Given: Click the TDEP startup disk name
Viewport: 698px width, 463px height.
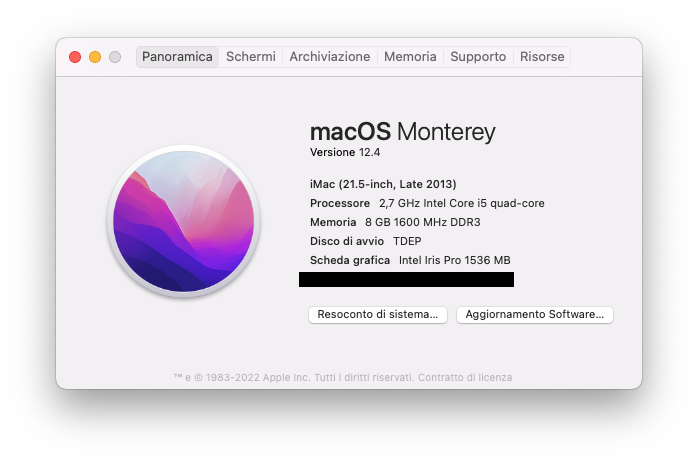Looking at the screenshot, I should 407,241.
